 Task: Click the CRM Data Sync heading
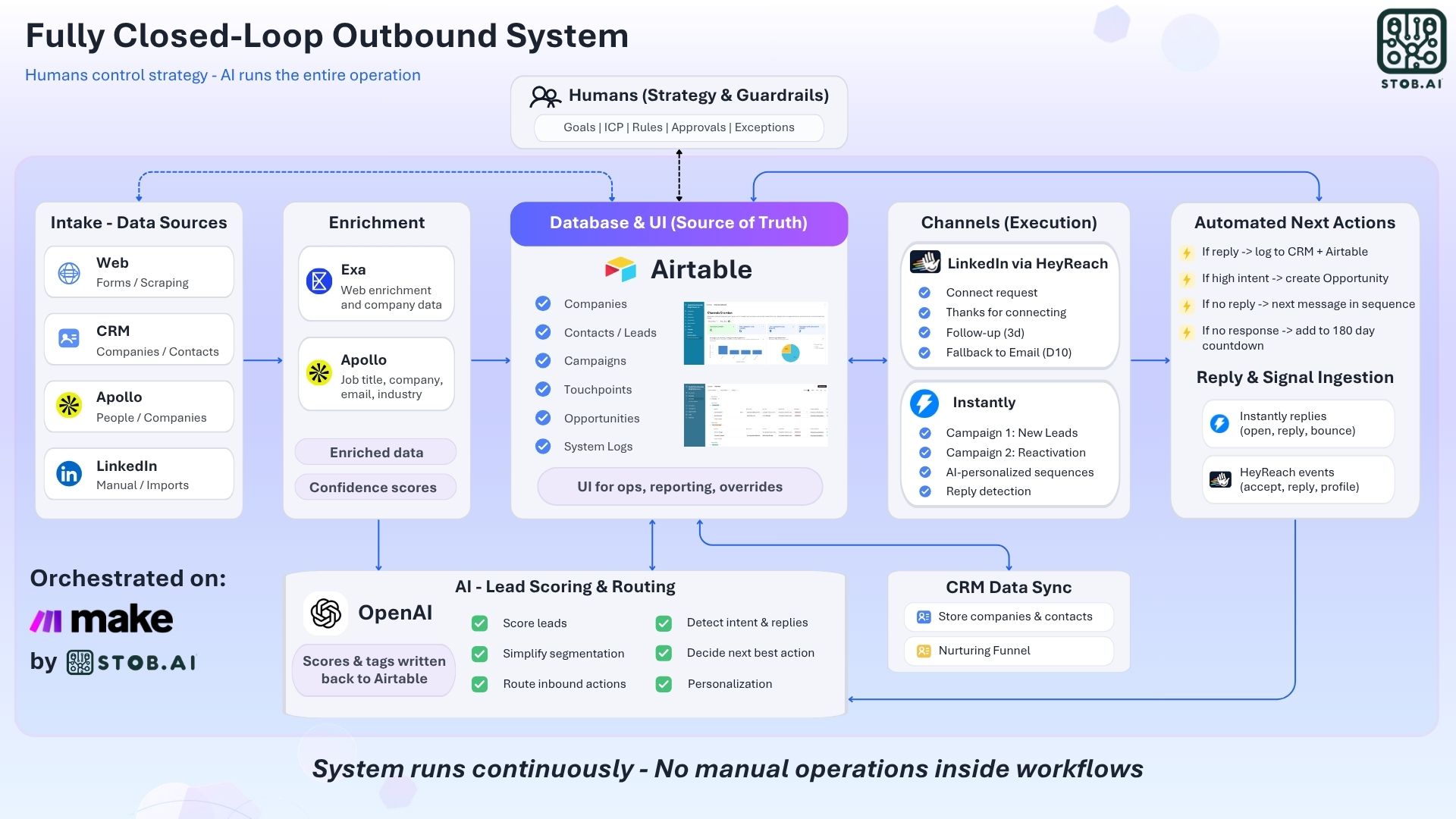coord(1009,588)
